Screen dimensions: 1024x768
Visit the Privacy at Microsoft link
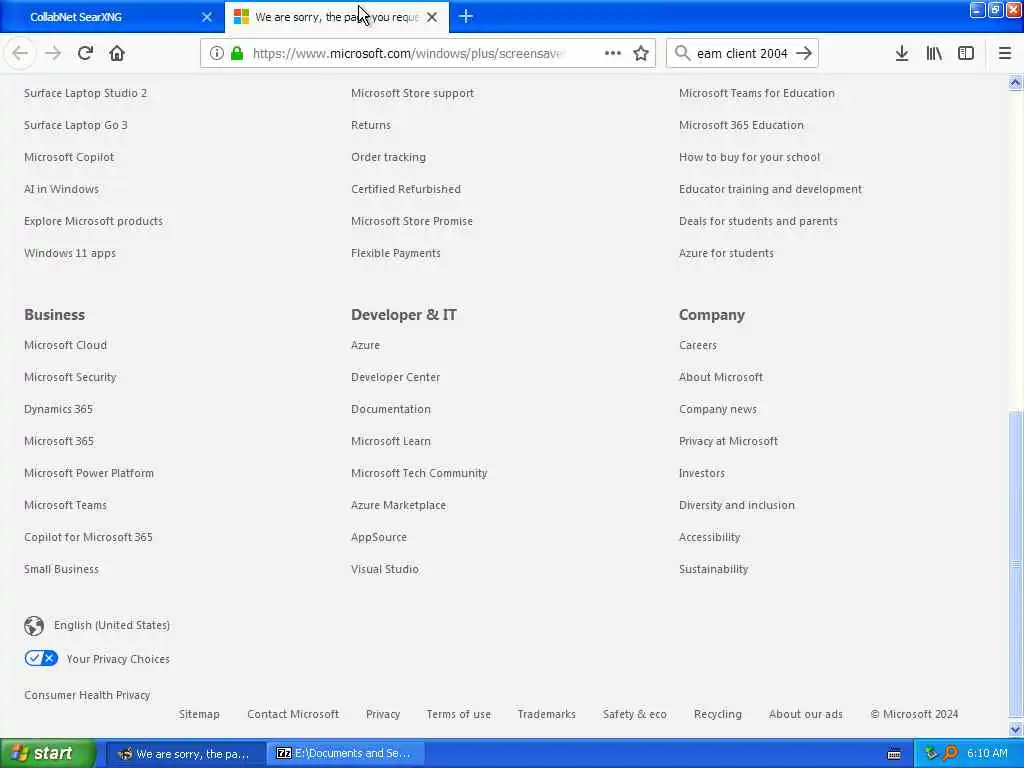coord(728,441)
